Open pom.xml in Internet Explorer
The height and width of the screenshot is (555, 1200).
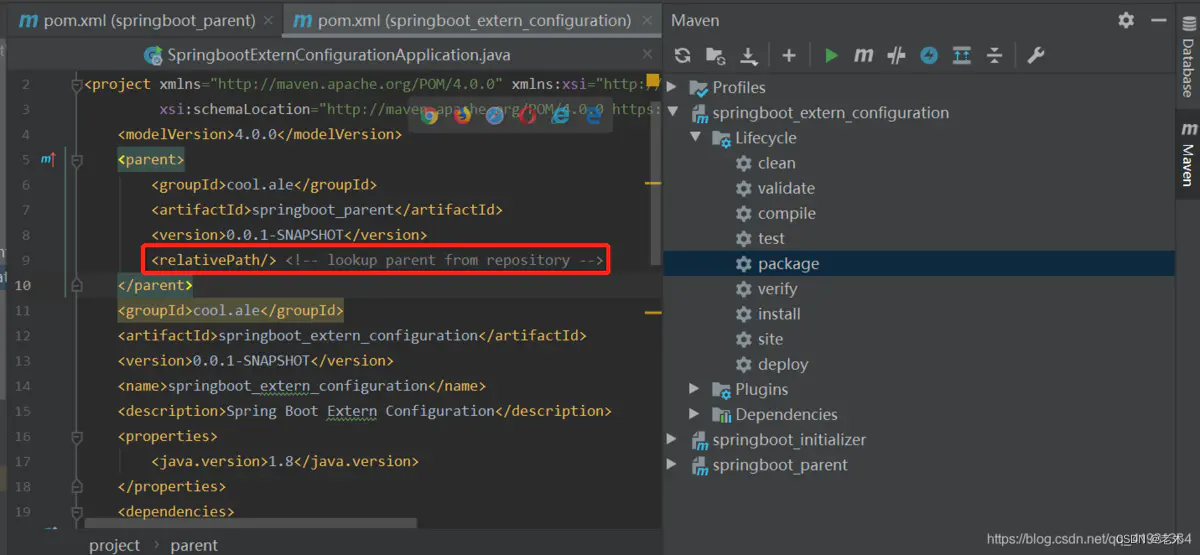pos(561,115)
